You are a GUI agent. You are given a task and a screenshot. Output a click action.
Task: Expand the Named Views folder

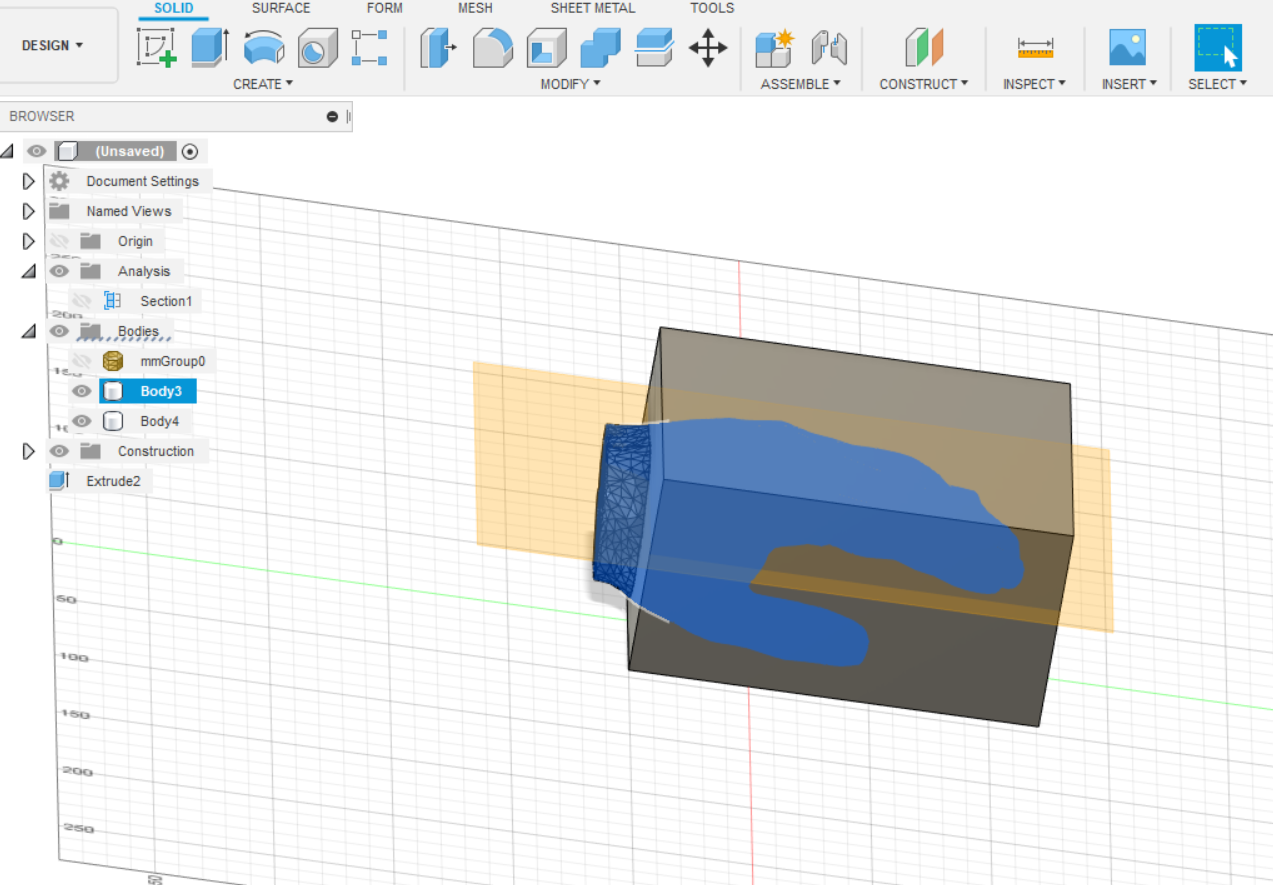tap(28, 212)
